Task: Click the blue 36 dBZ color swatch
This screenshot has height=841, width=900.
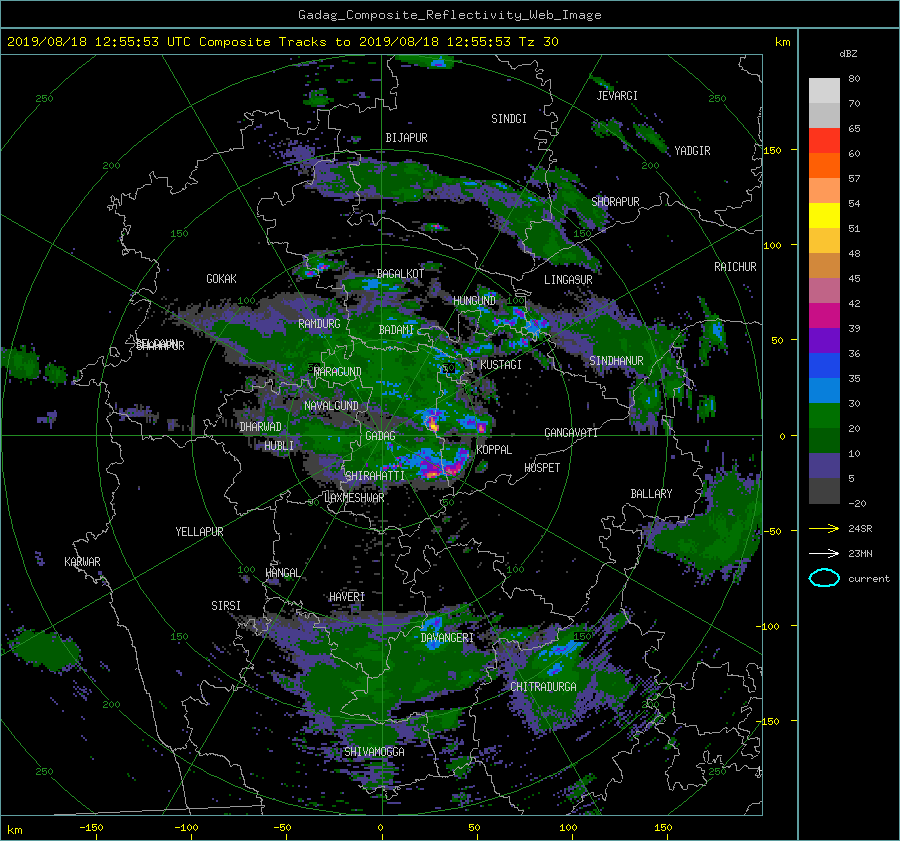Action: pos(824,365)
